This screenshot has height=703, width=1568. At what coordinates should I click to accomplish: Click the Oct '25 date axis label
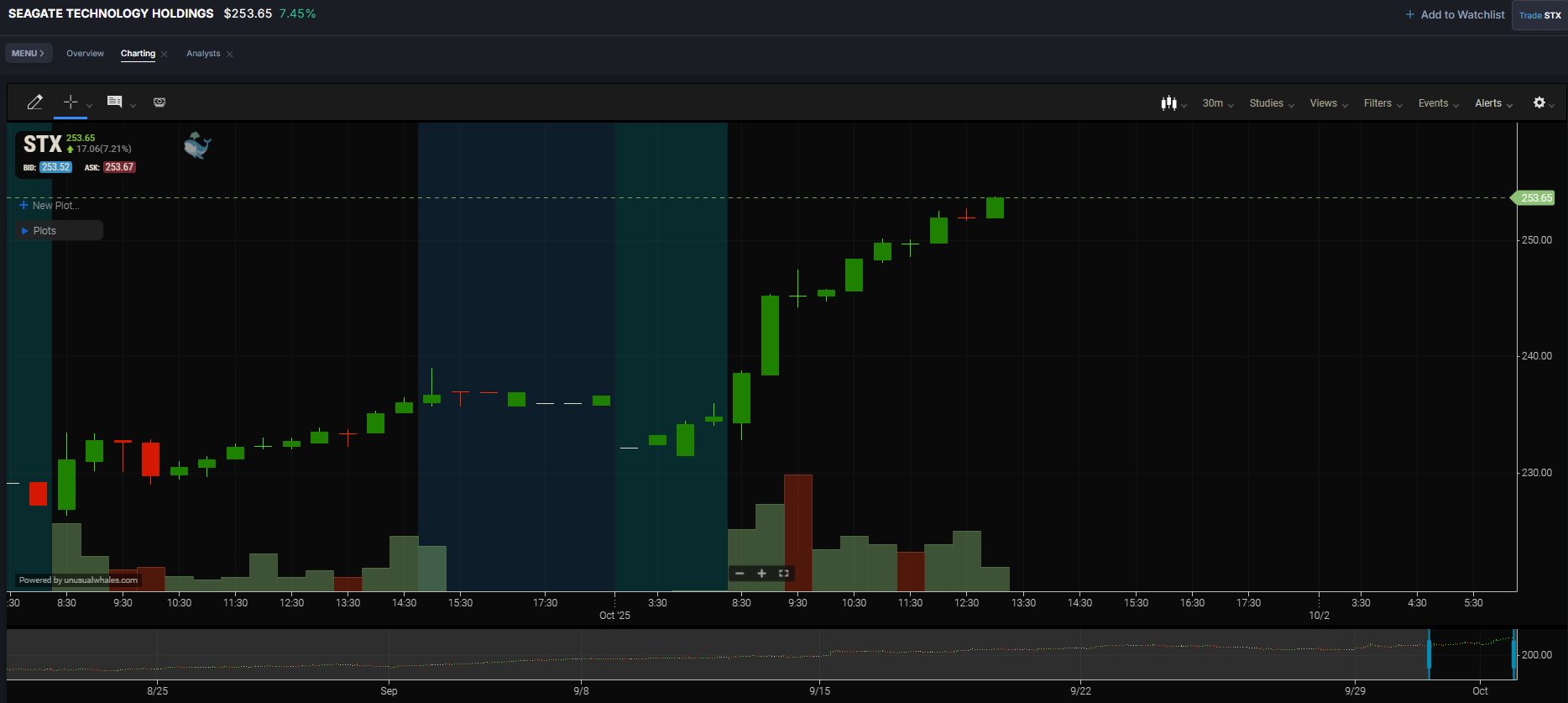coord(614,616)
